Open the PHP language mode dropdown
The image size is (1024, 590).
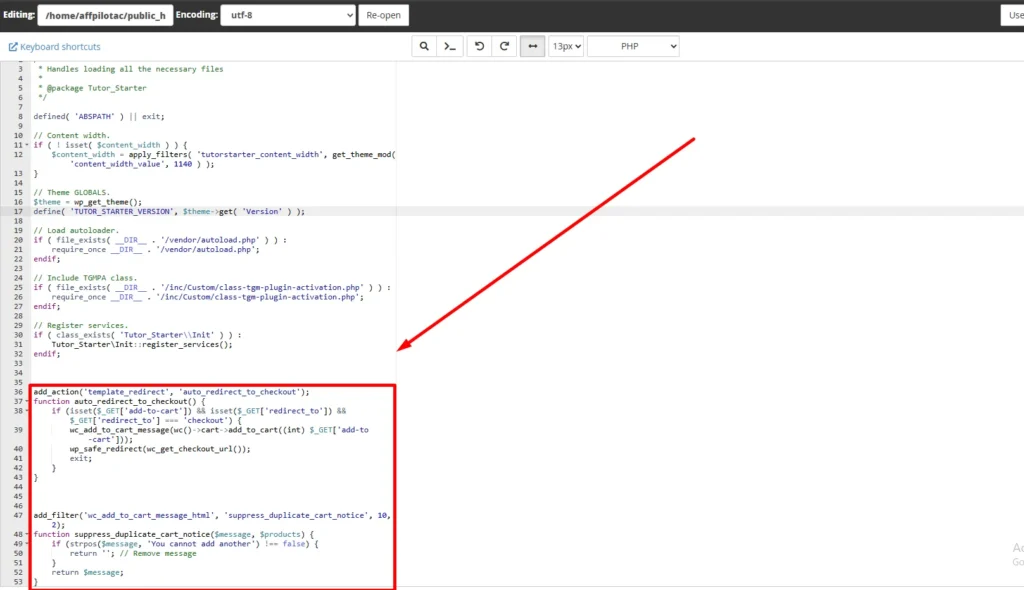[633, 46]
